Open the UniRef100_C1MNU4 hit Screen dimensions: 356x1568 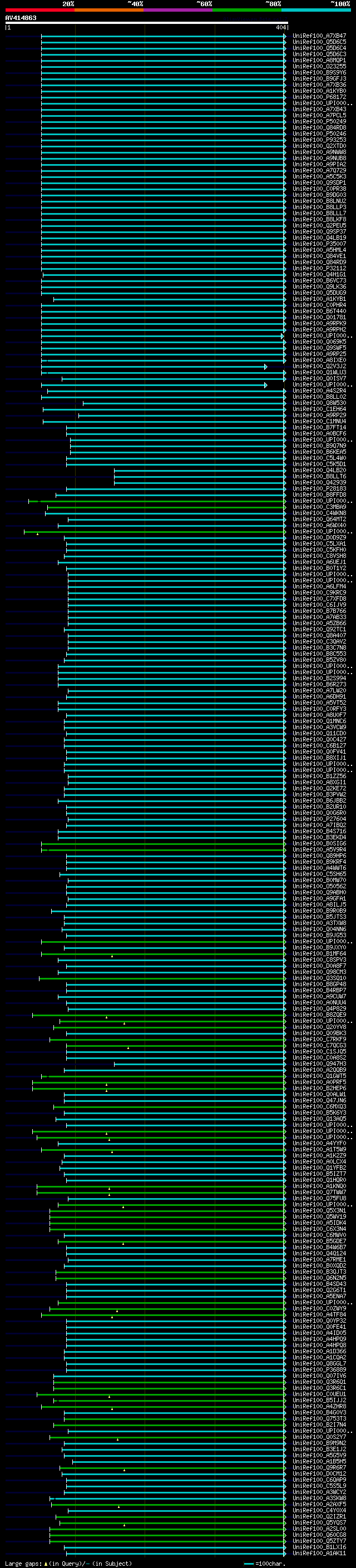[x=319, y=421]
